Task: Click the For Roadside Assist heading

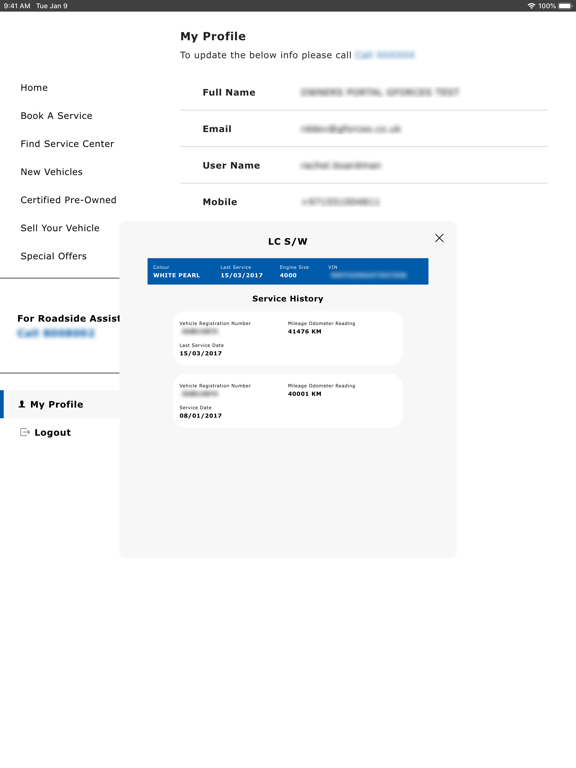Action: (x=68, y=318)
